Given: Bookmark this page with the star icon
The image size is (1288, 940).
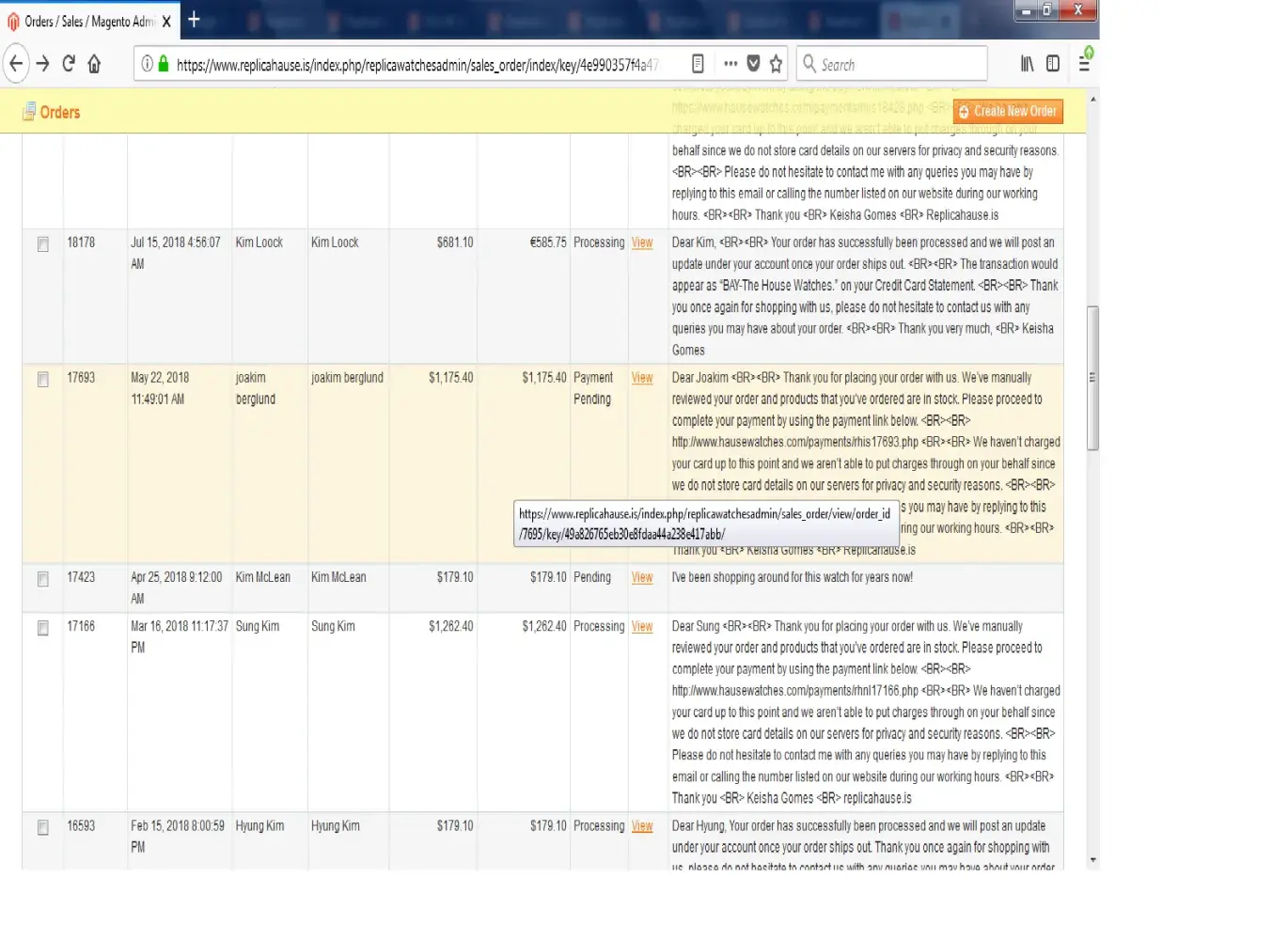Looking at the screenshot, I should click(776, 64).
